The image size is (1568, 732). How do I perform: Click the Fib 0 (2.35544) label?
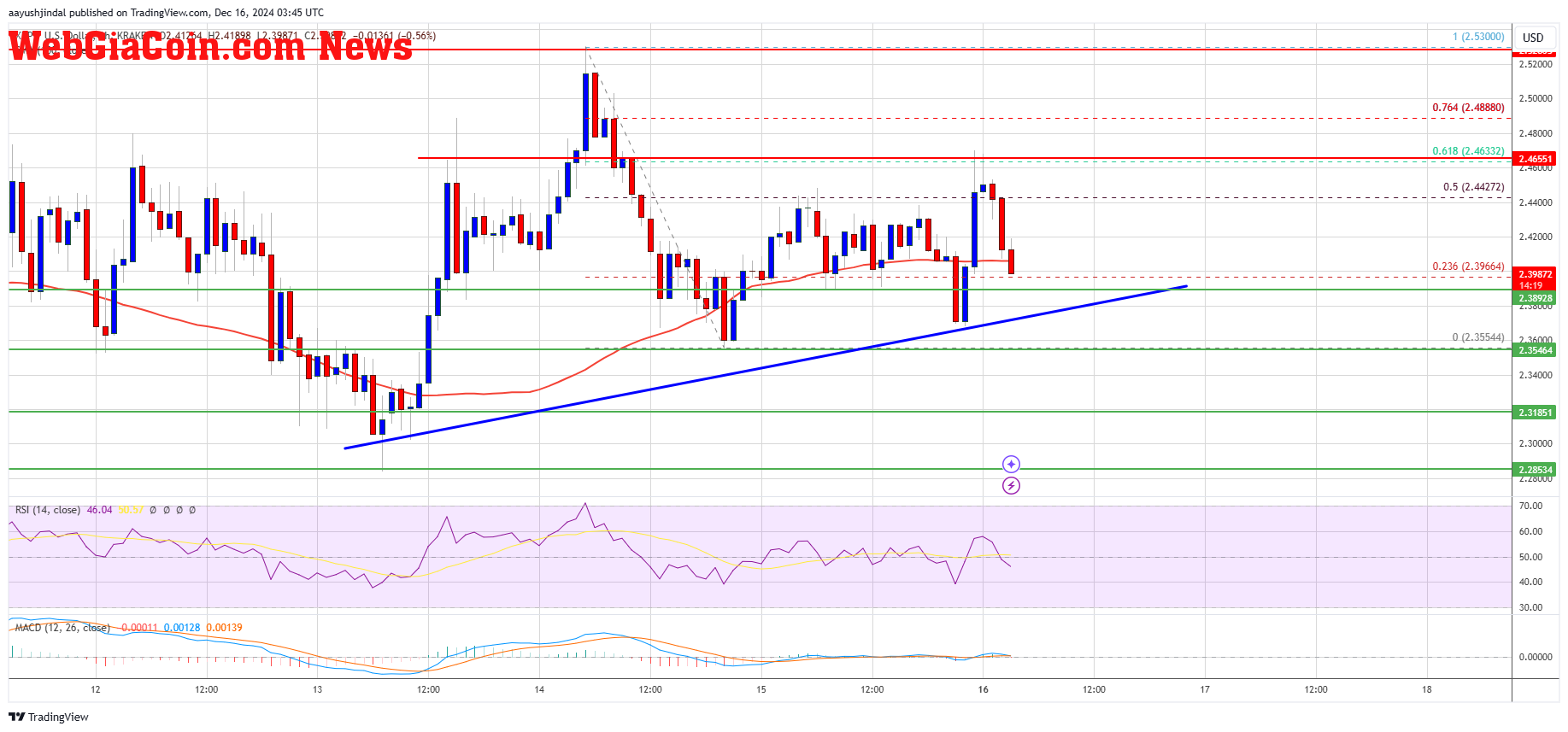[1478, 337]
